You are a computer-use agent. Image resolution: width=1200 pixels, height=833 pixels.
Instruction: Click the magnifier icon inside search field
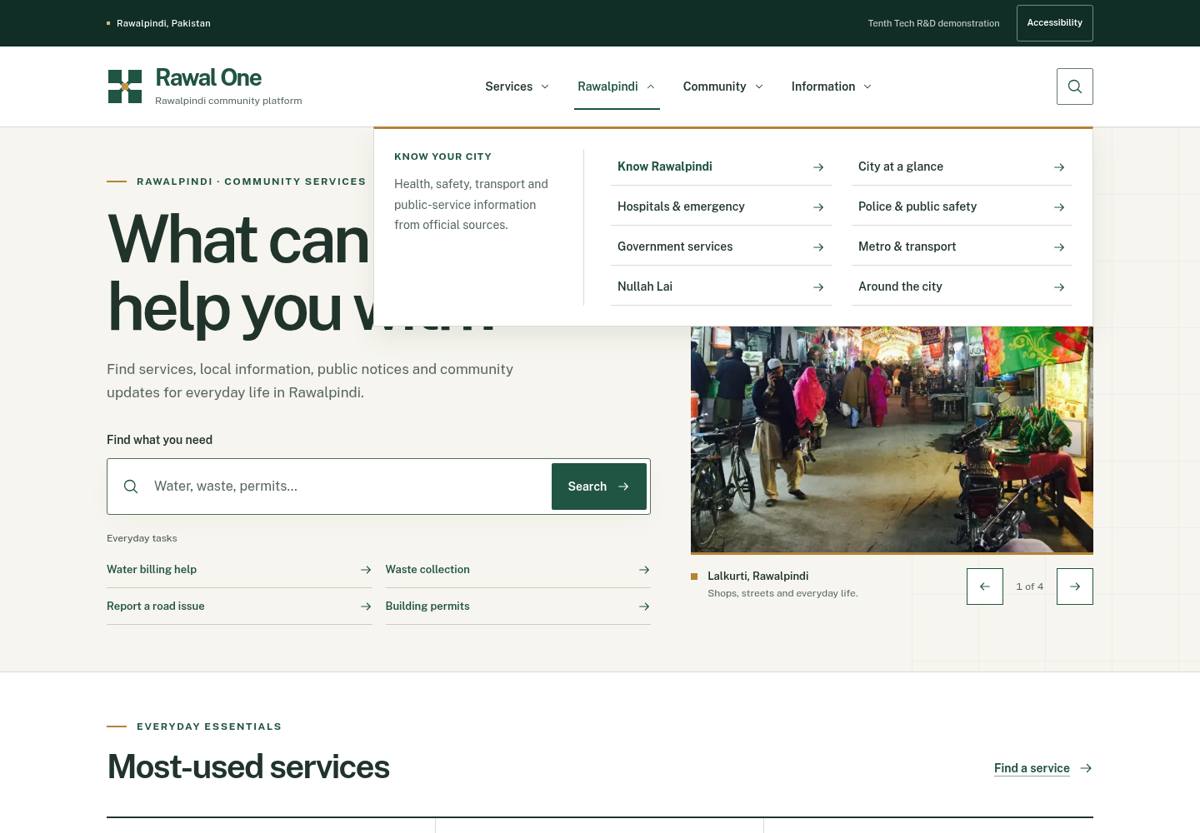pos(131,486)
